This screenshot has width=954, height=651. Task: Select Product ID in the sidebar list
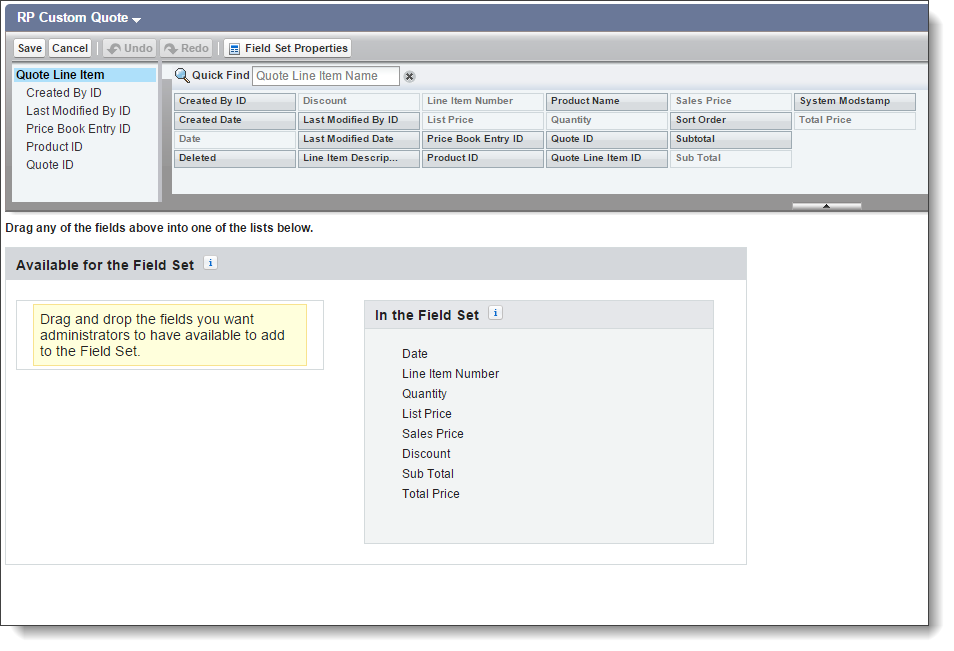click(54, 147)
